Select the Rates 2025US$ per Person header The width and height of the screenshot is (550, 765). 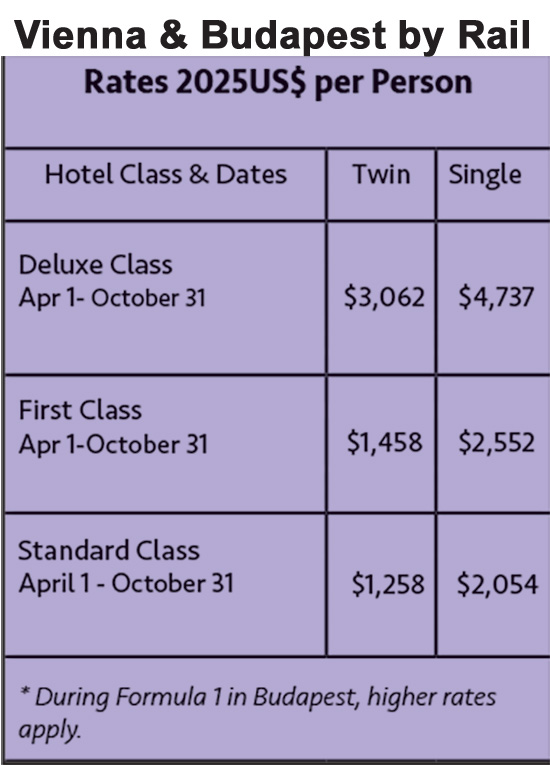point(278,82)
